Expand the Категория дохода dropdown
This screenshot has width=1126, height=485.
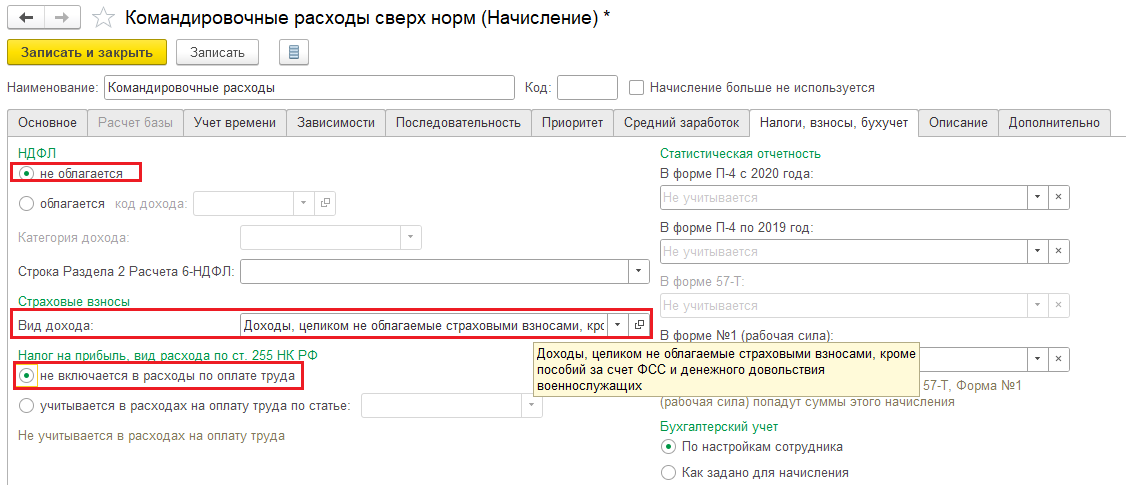pyautogui.click(x=411, y=236)
